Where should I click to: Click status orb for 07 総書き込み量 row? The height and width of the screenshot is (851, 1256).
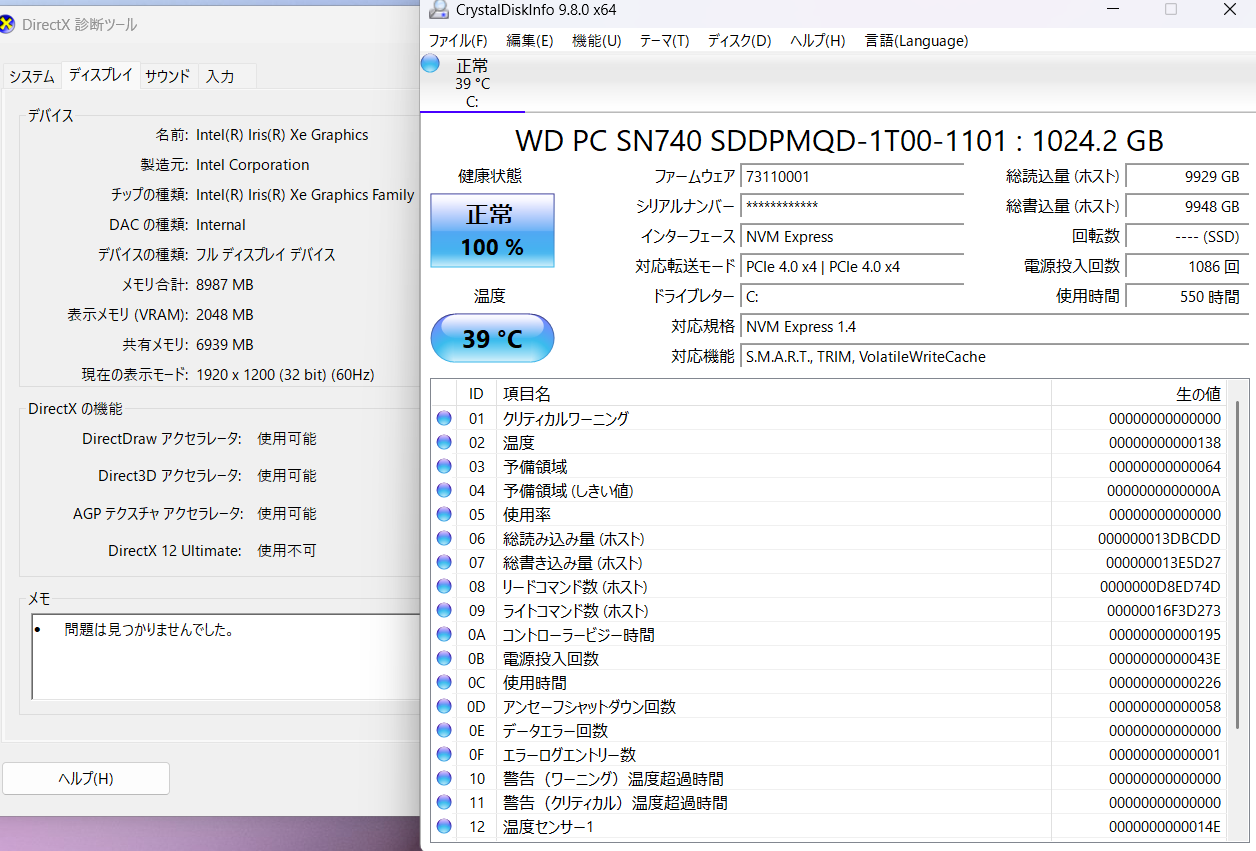click(x=444, y=563)
